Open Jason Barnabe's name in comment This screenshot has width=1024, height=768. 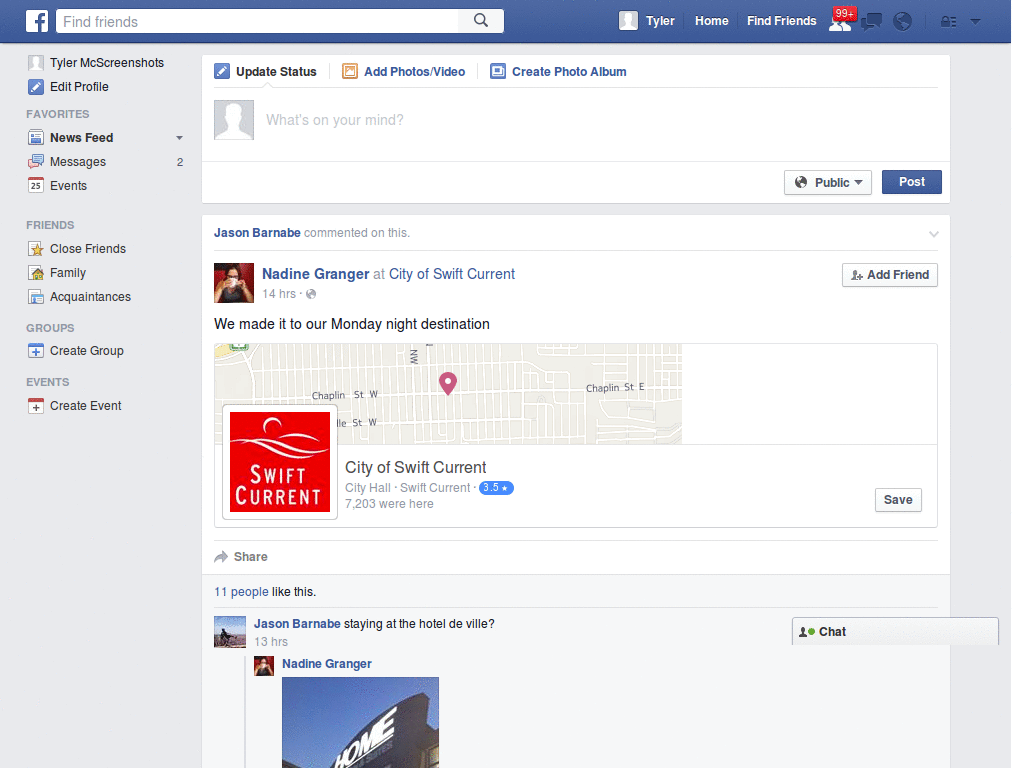297,624
